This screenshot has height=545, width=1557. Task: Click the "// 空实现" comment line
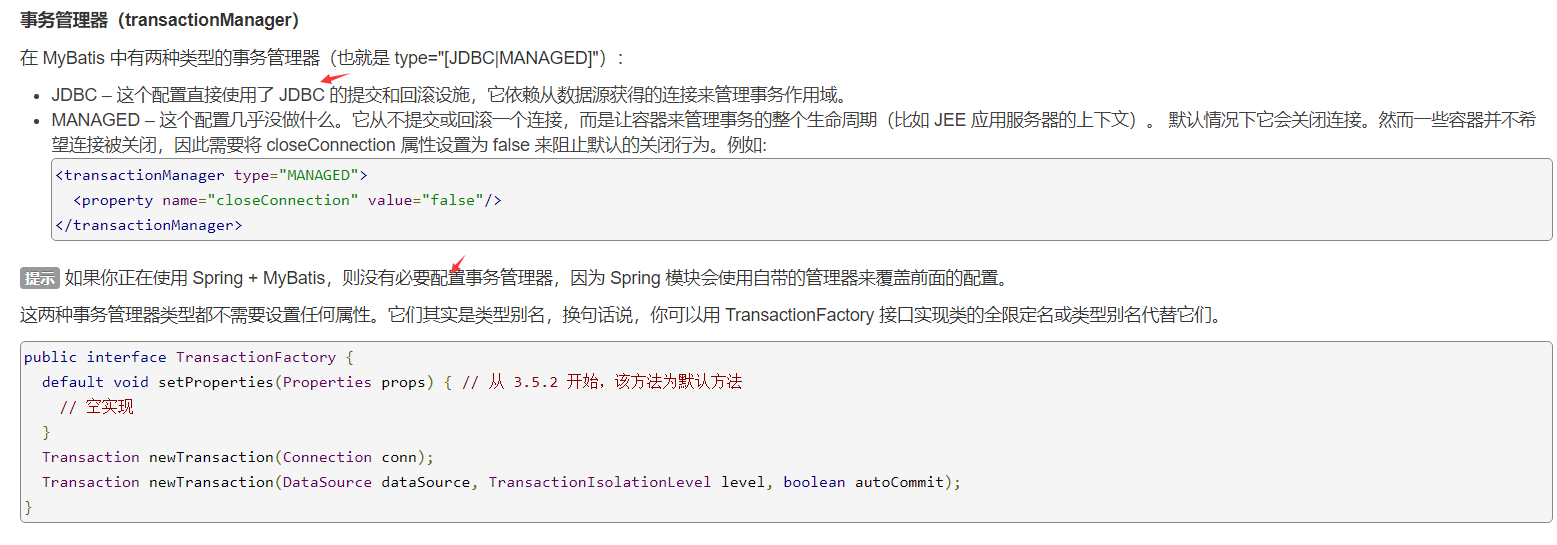coord(96,407)
